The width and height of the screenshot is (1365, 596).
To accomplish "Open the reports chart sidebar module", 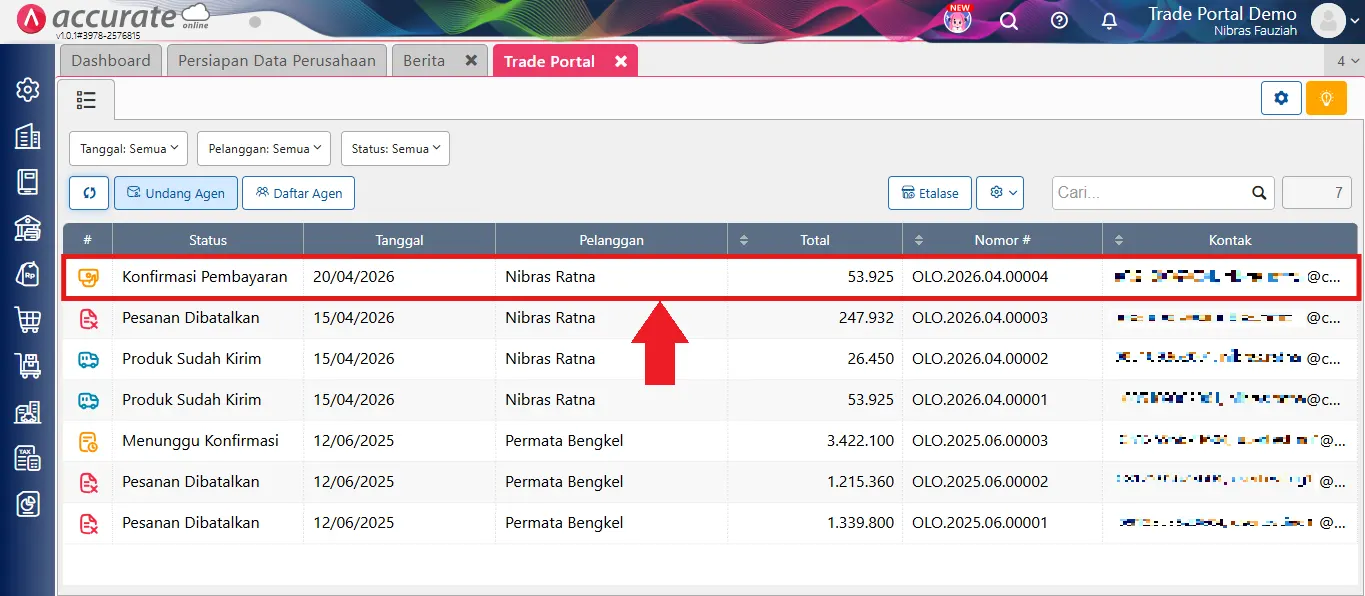I will click(28, 504).
